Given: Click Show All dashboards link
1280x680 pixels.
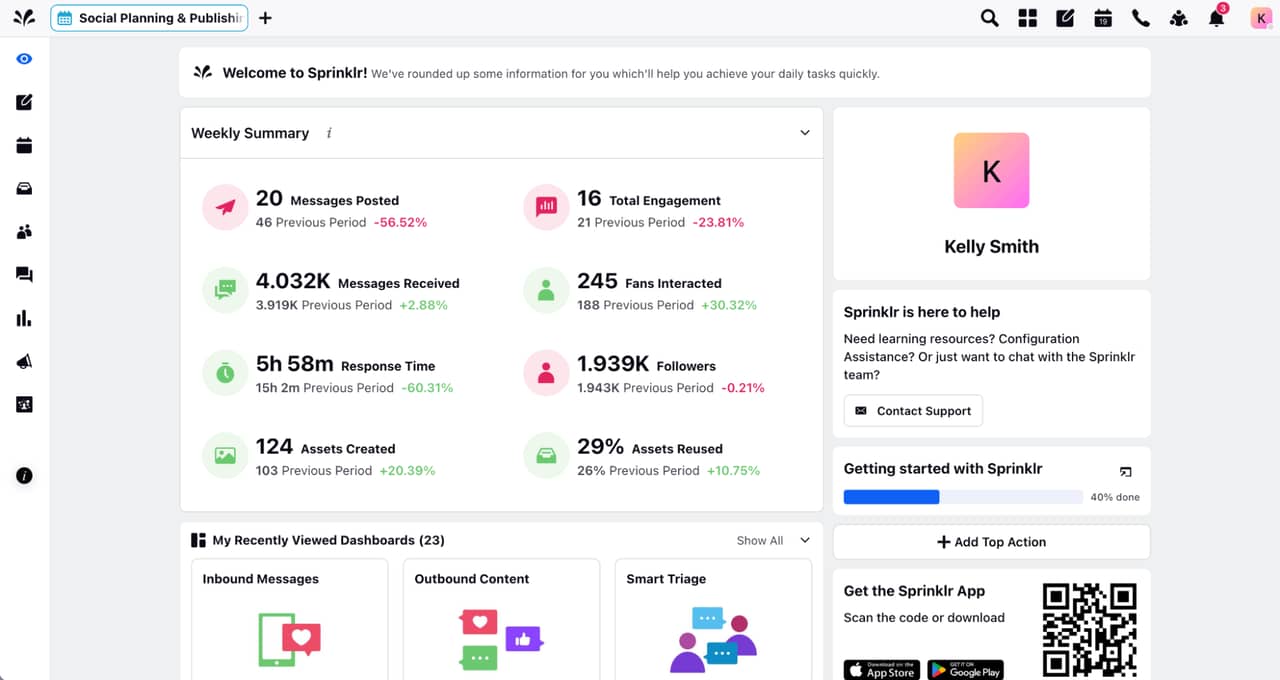Looking at the screenshot, I should [759, 540].
